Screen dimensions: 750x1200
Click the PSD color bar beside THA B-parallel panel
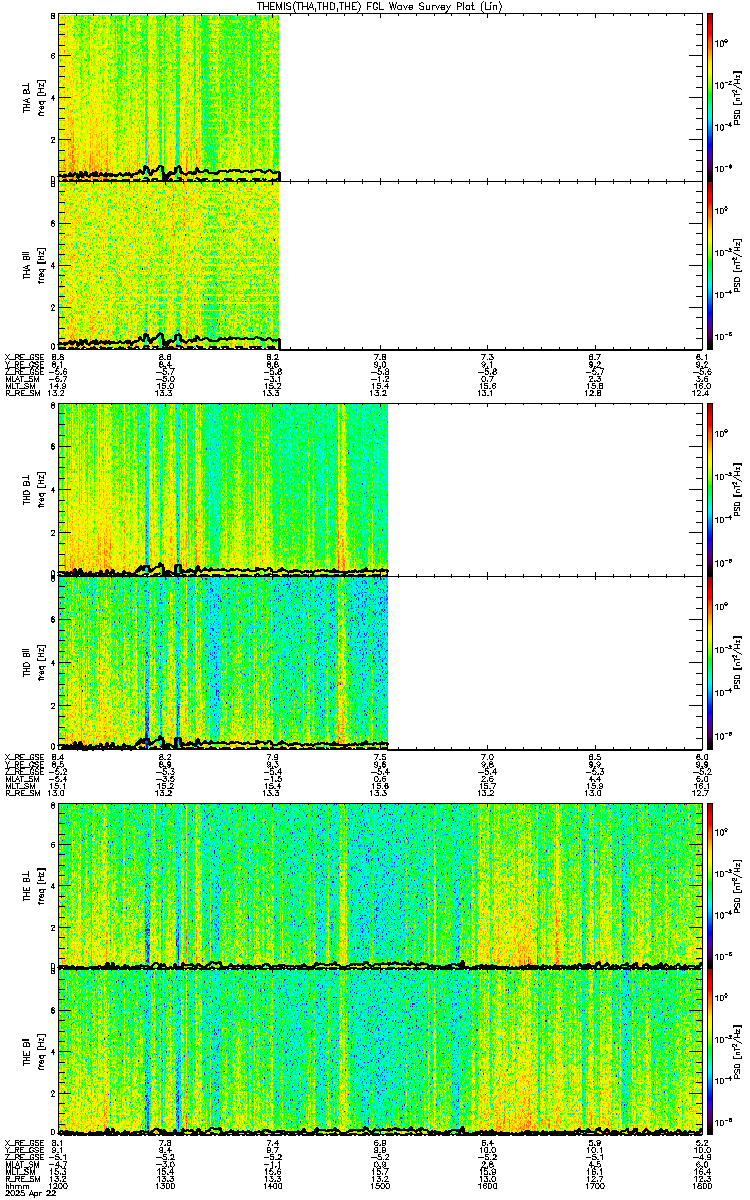coord(710,265)
